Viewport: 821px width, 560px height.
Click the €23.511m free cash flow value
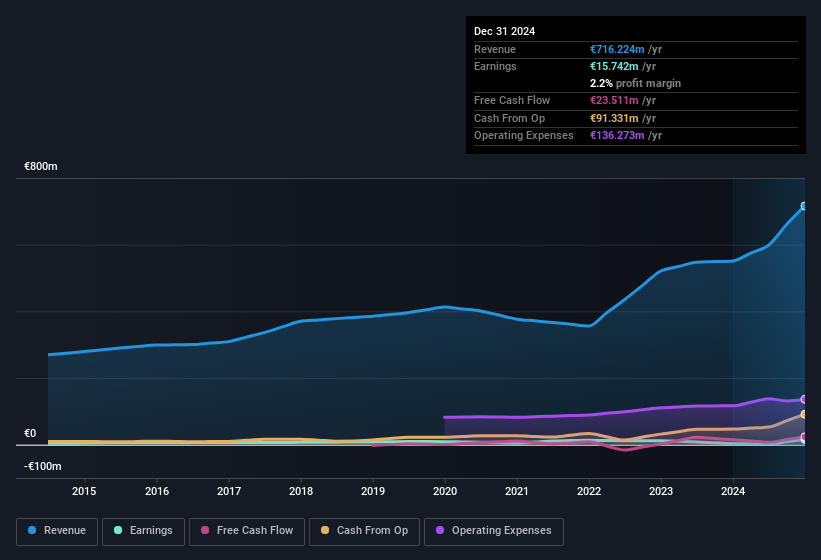pos(614,100)
